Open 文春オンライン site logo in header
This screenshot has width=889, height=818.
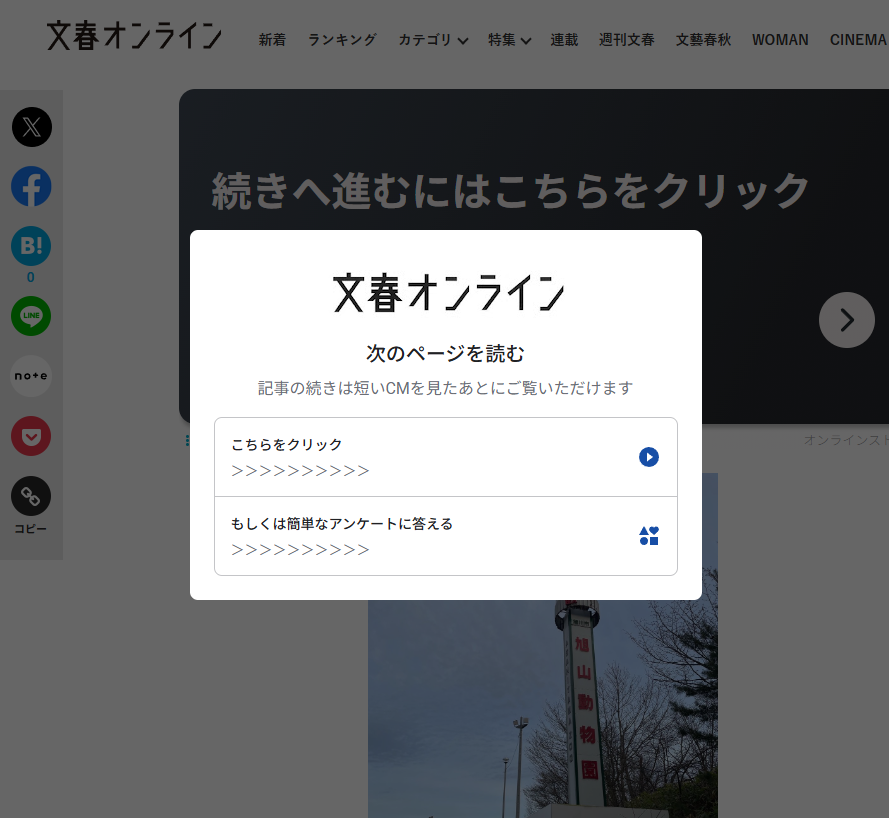pos(134,36)
